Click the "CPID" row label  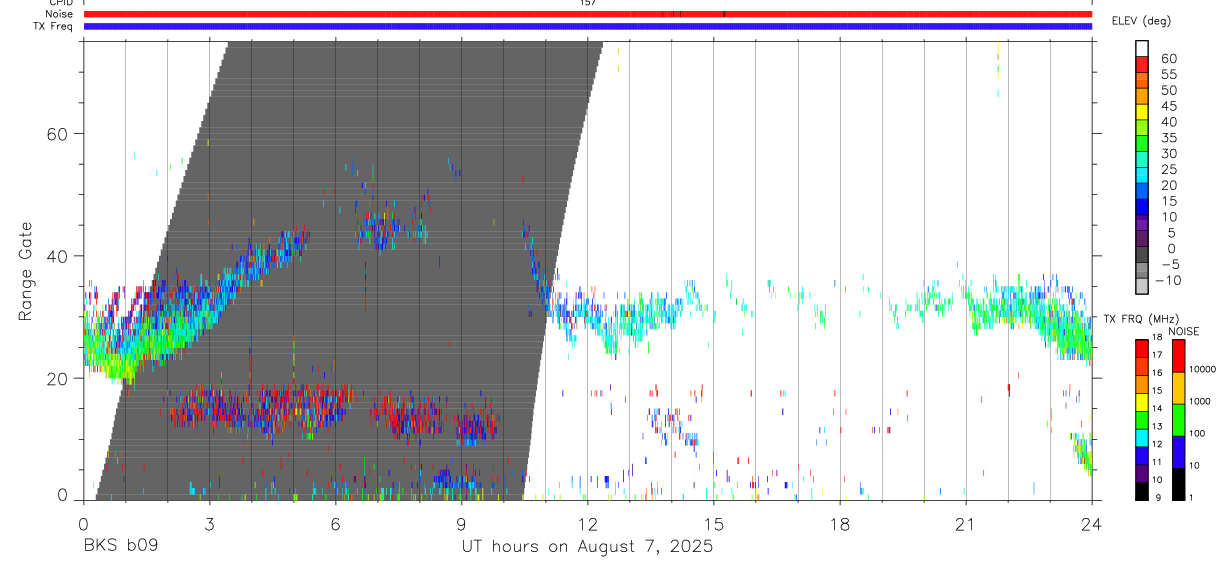(x=60, y=3)
